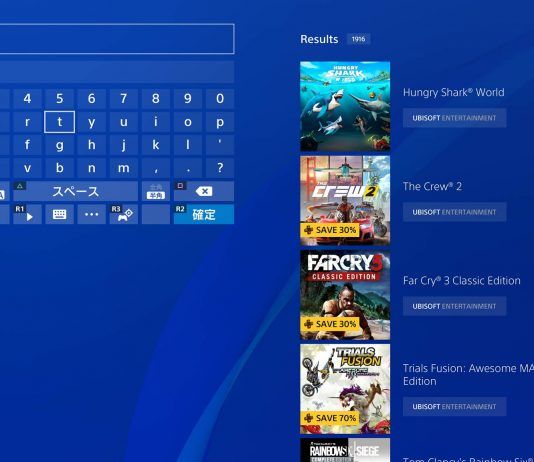Image resolution: width=534 pixels, height=462 pixels.
Task: Select the letter u key
Action: click(124, 122)
